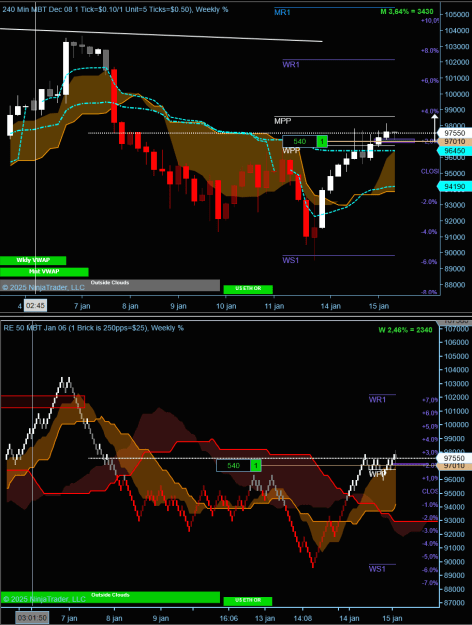Click the "9 jan" date on the lower time axis
The width and height of the screenshot is (472, 625).
pos(161,618)
